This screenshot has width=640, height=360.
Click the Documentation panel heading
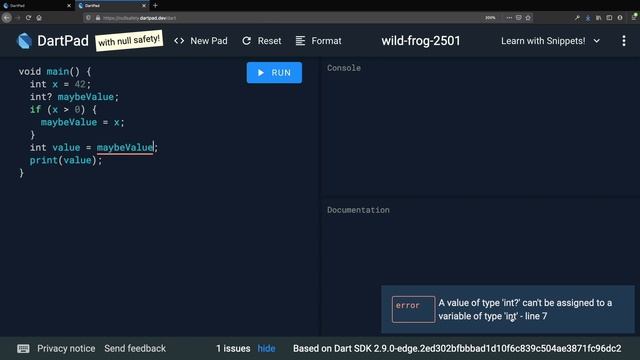click(x=358, y=210)
